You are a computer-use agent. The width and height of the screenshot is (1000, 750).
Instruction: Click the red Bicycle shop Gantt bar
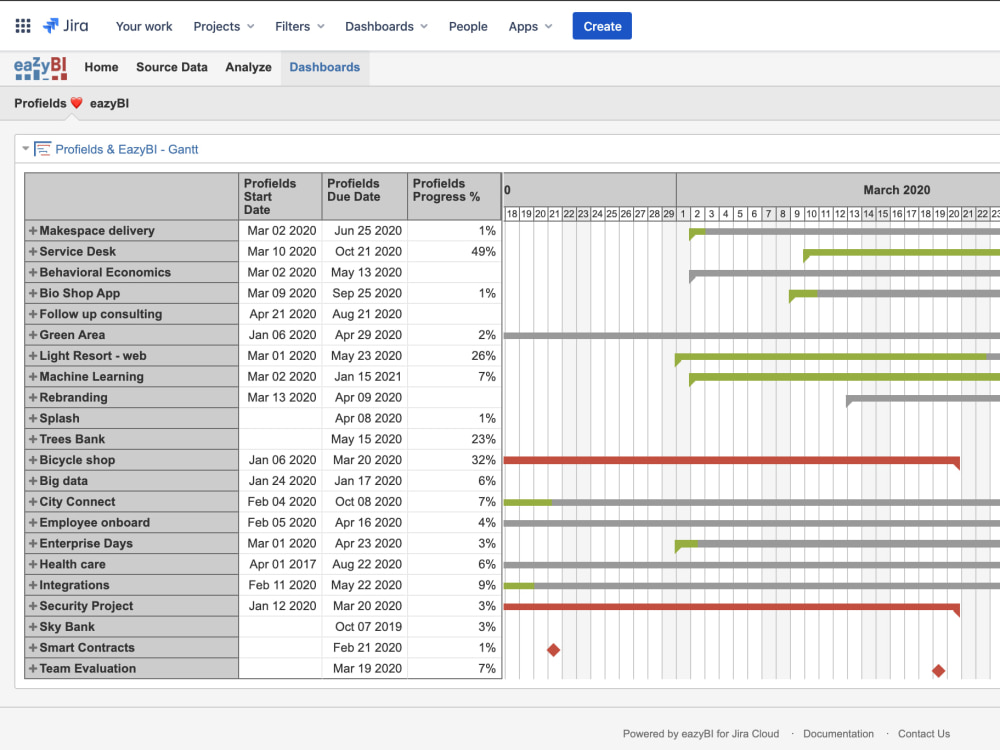(731, 460)
